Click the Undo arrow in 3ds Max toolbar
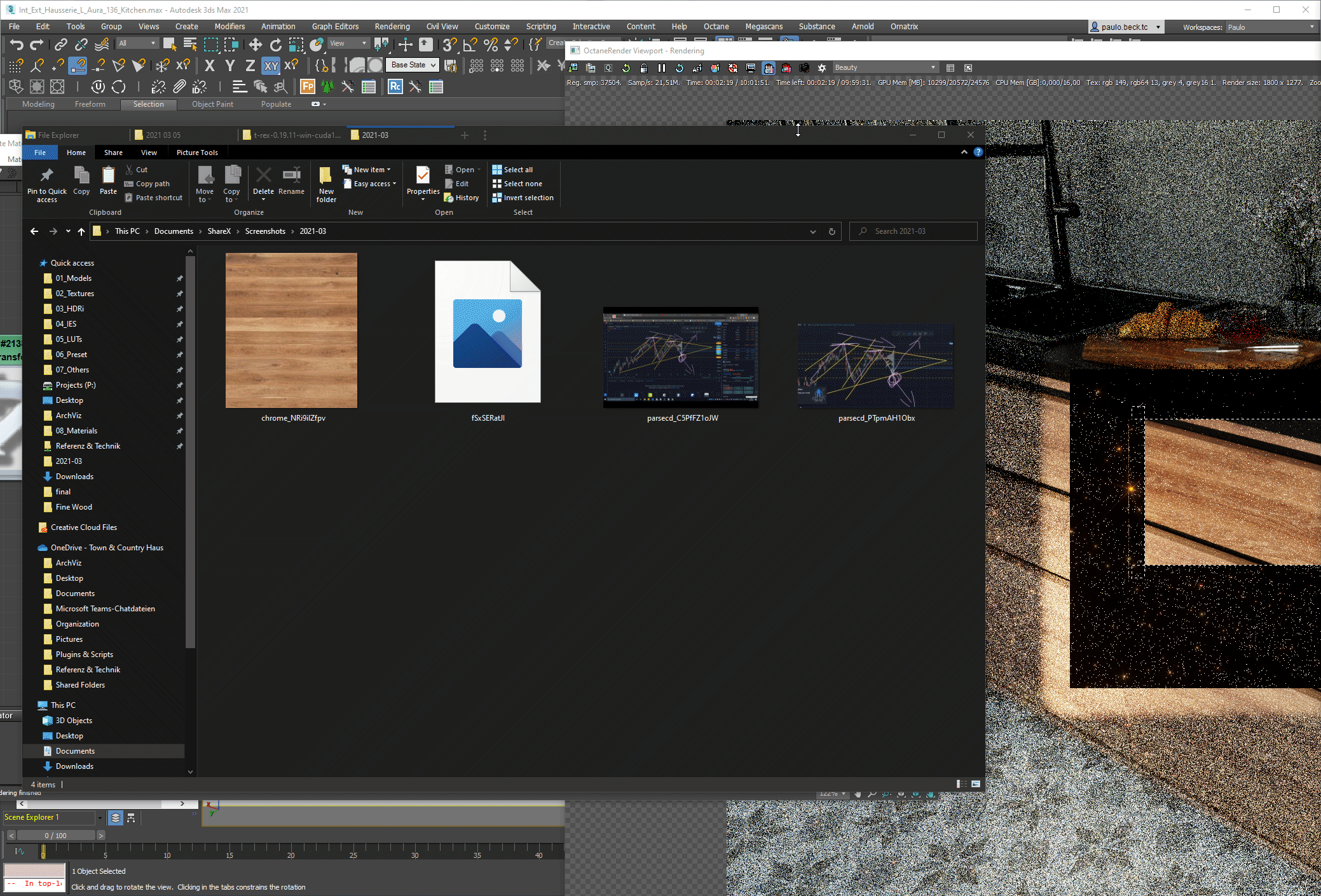Screen dimensions: 1321x896 17,44
